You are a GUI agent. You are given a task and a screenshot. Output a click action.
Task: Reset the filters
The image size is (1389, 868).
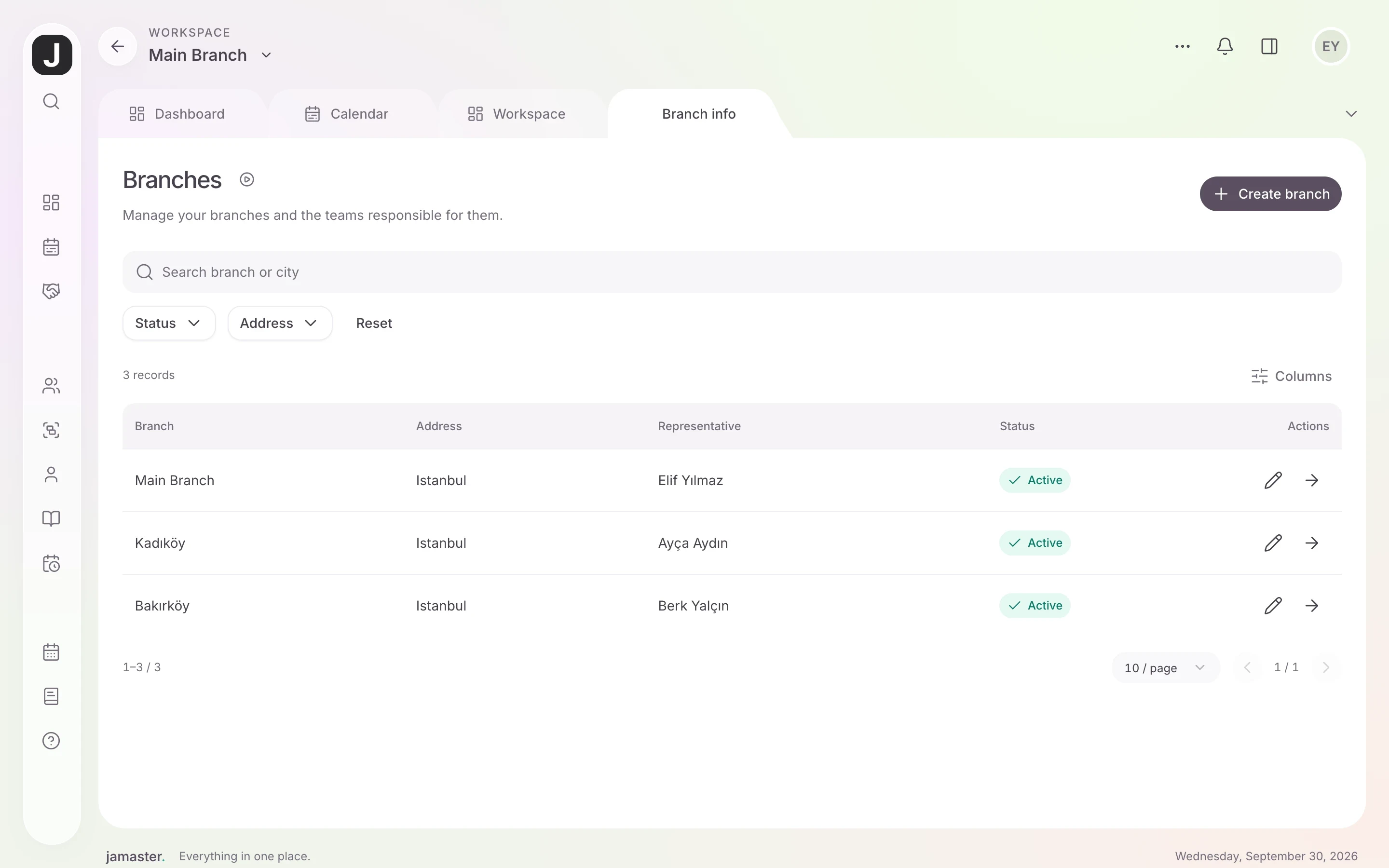[374, 323]
